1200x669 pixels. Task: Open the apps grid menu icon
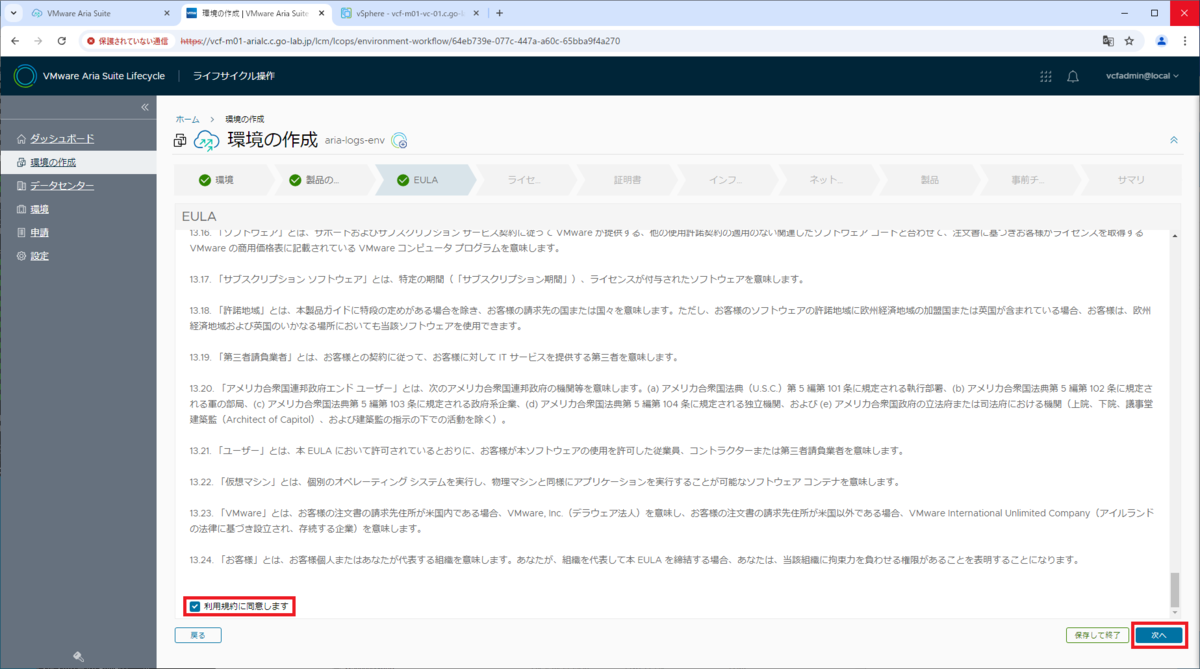coord(1046,76)
